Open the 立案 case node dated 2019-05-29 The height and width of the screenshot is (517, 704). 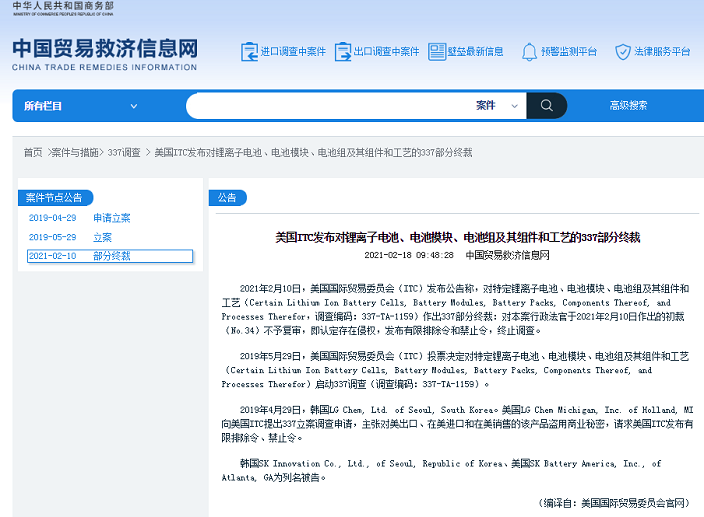(102, 237)
